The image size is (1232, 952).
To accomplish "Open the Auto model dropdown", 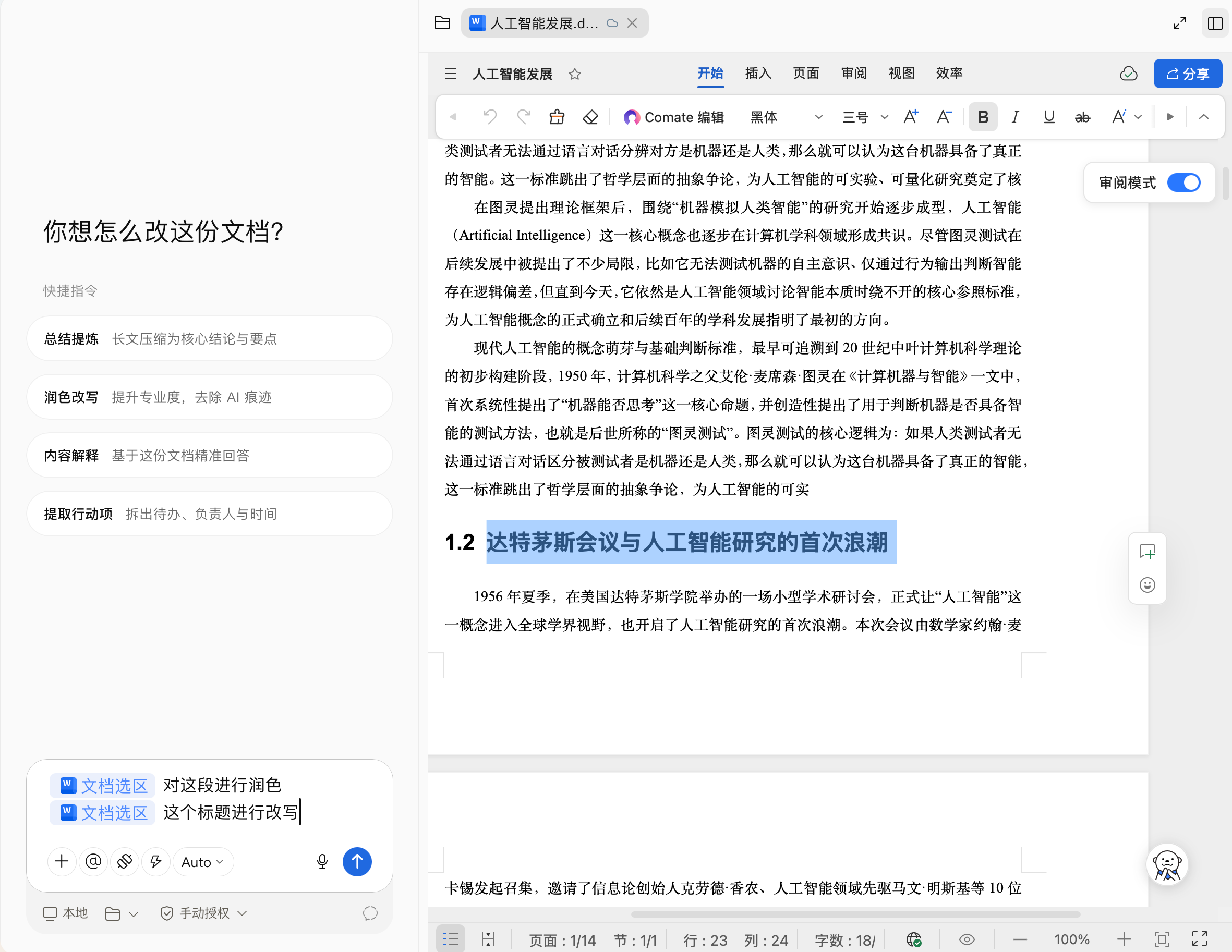I will [202, 862].
